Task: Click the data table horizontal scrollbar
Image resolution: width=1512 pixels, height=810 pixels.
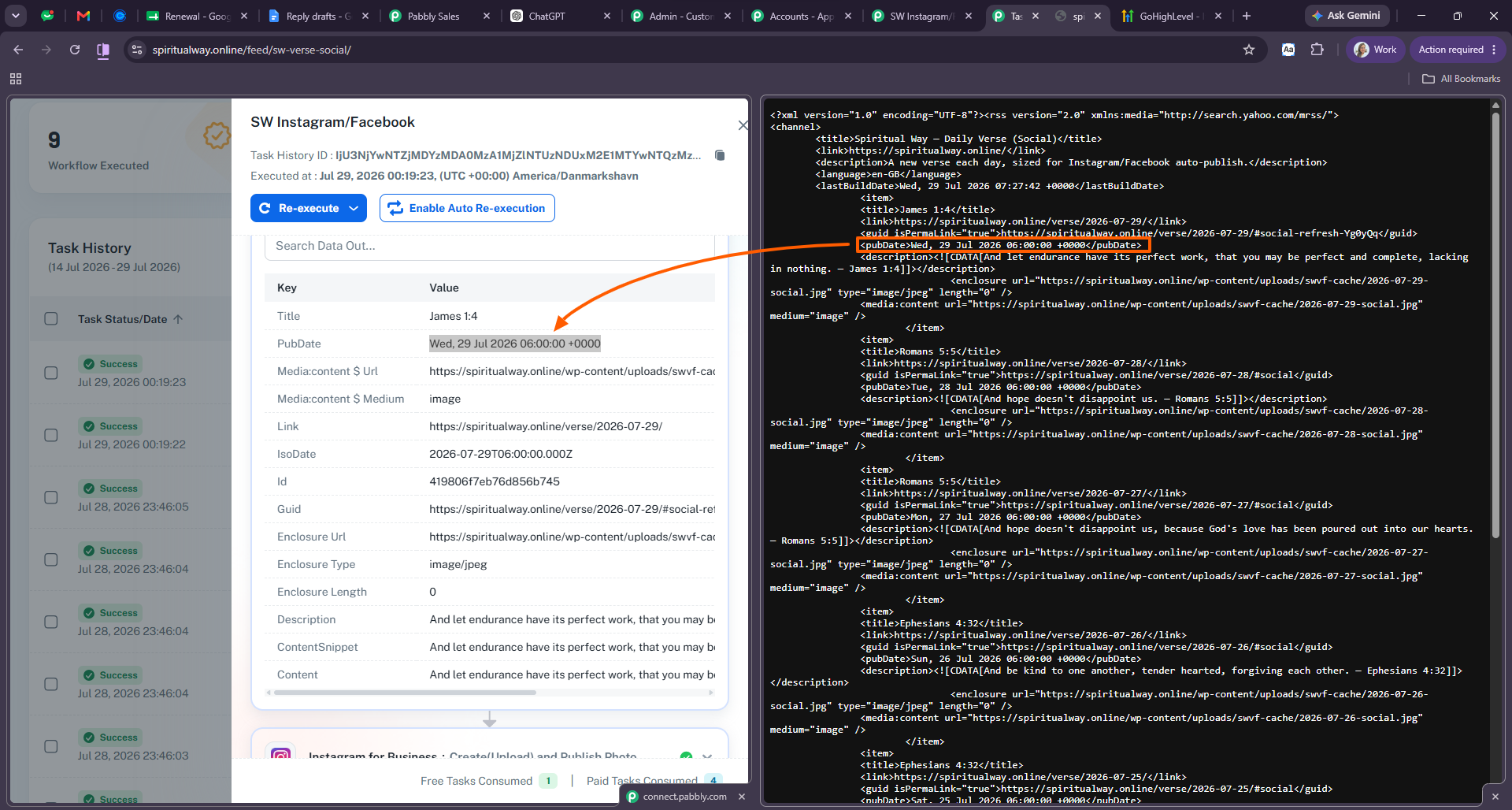Action: (x=406, y=693)
